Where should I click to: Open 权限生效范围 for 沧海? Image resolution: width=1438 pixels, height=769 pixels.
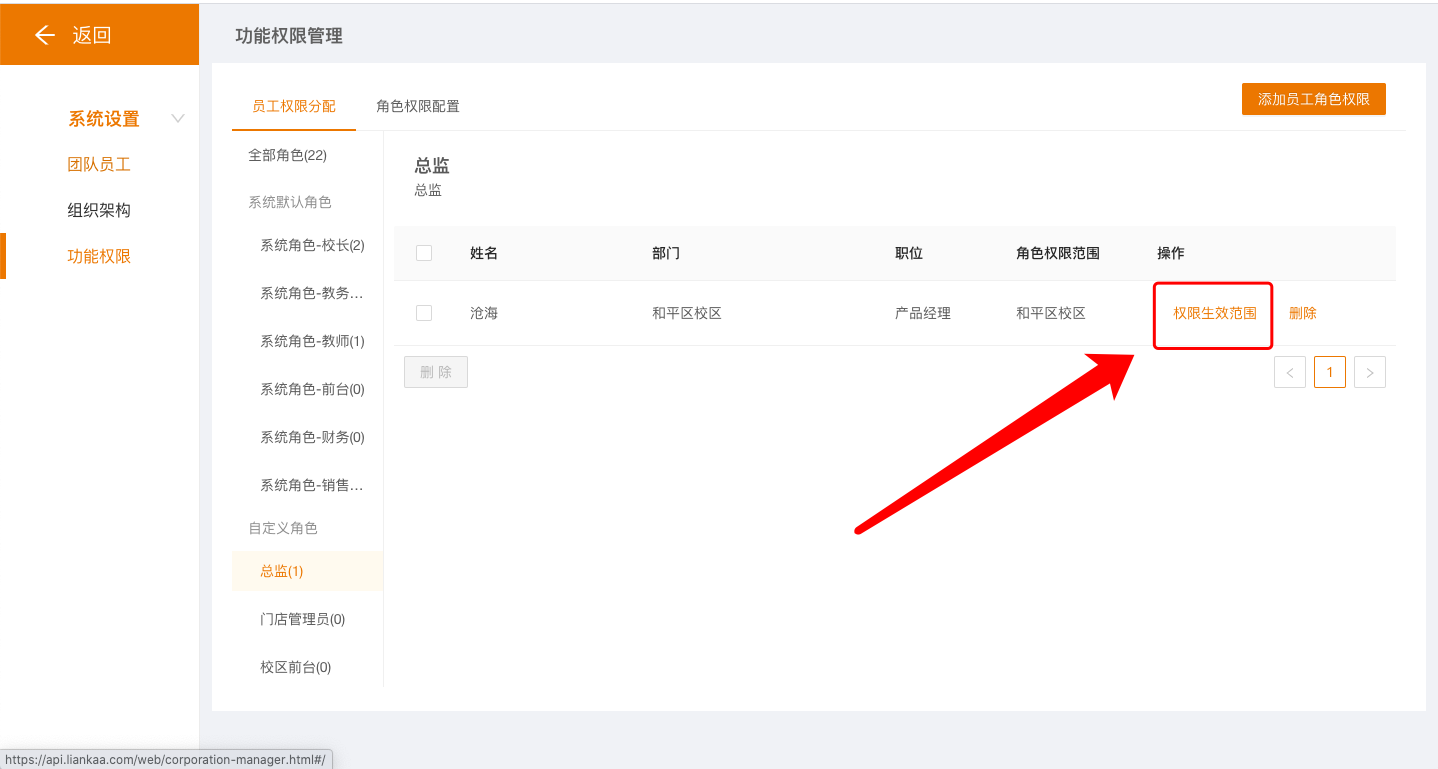(x=1214, y=313)
